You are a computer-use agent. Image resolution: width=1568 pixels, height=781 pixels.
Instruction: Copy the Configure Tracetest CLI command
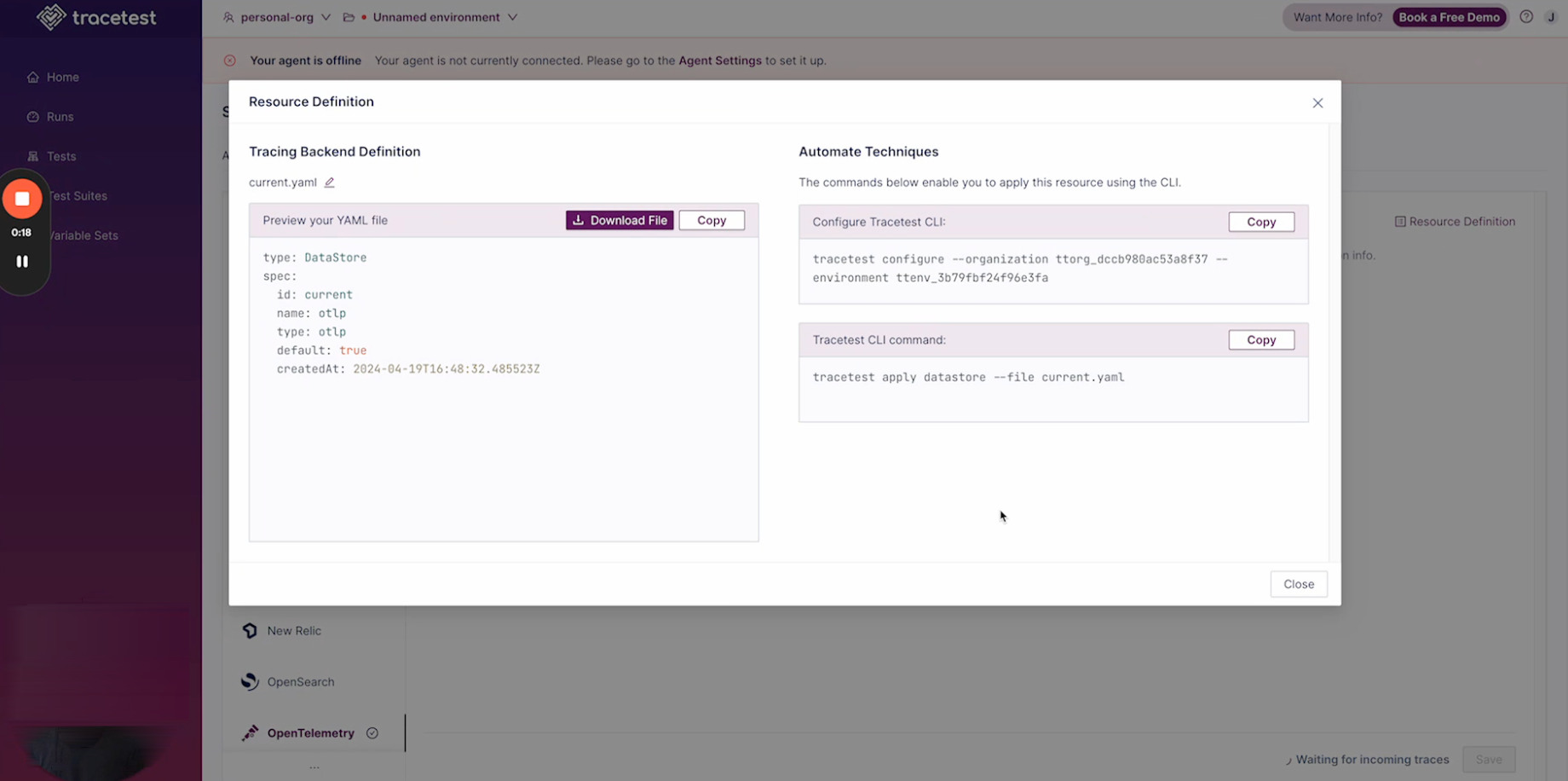point(1261,222)
